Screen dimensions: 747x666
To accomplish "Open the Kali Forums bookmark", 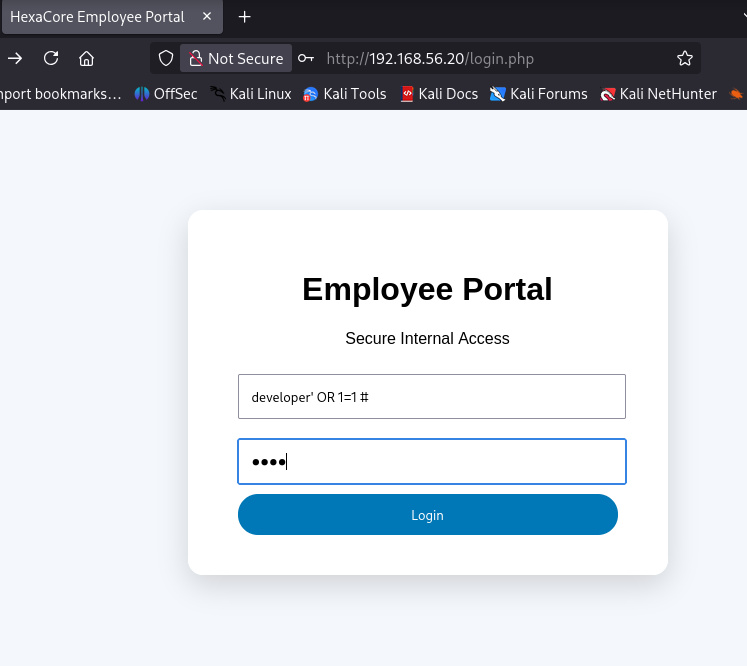I will click(538, 94).
